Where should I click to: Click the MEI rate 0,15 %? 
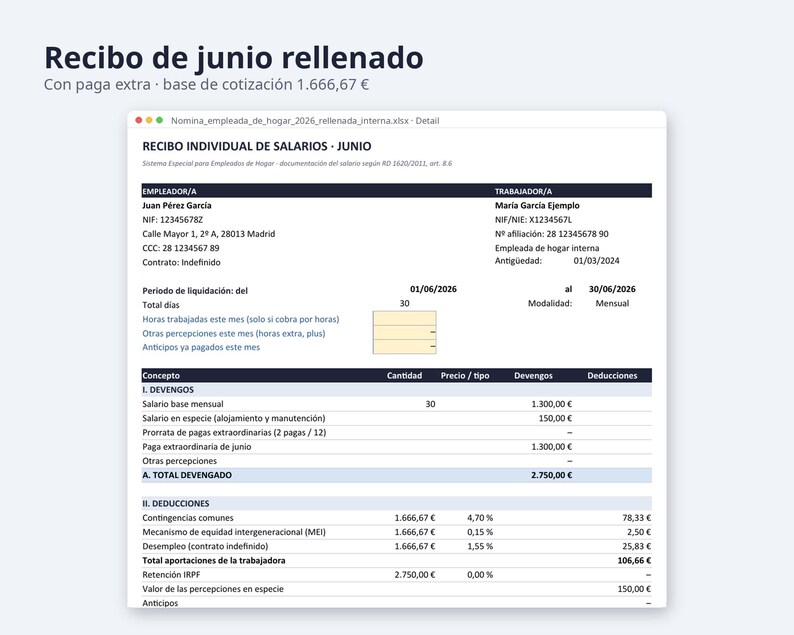[x=480, y=532]
